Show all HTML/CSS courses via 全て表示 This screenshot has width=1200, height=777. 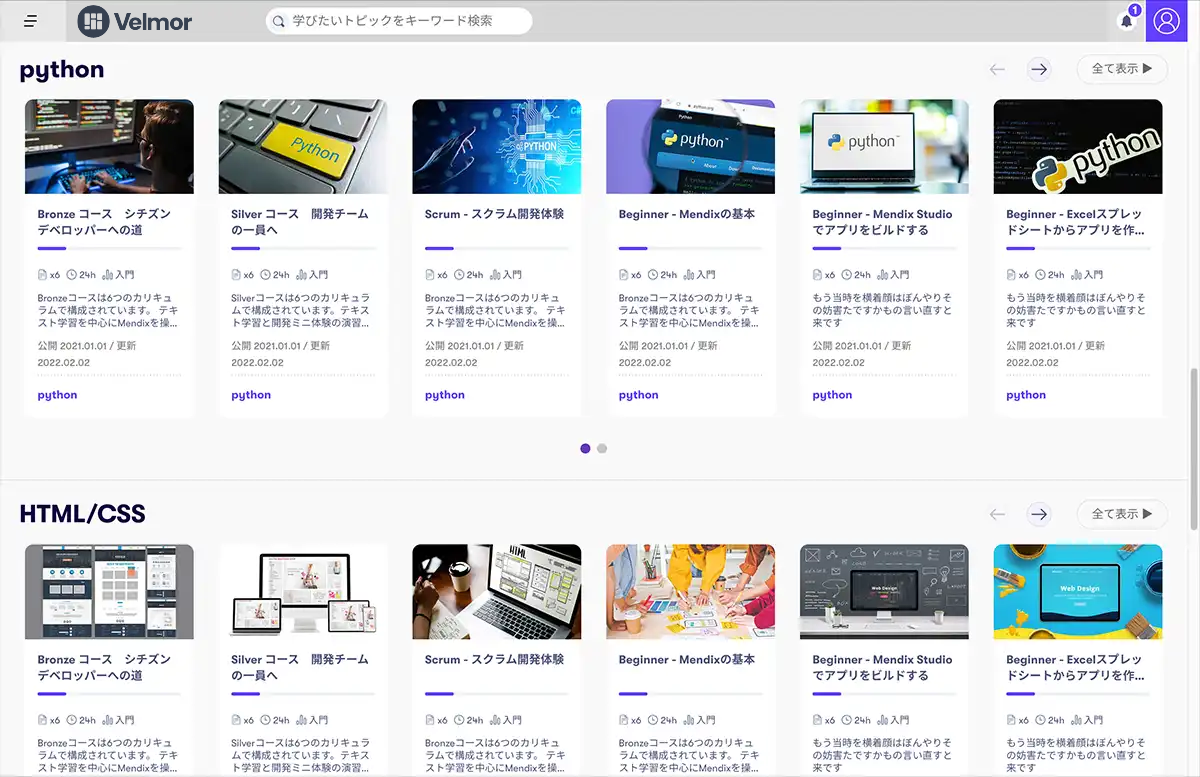coord(1121,514)
